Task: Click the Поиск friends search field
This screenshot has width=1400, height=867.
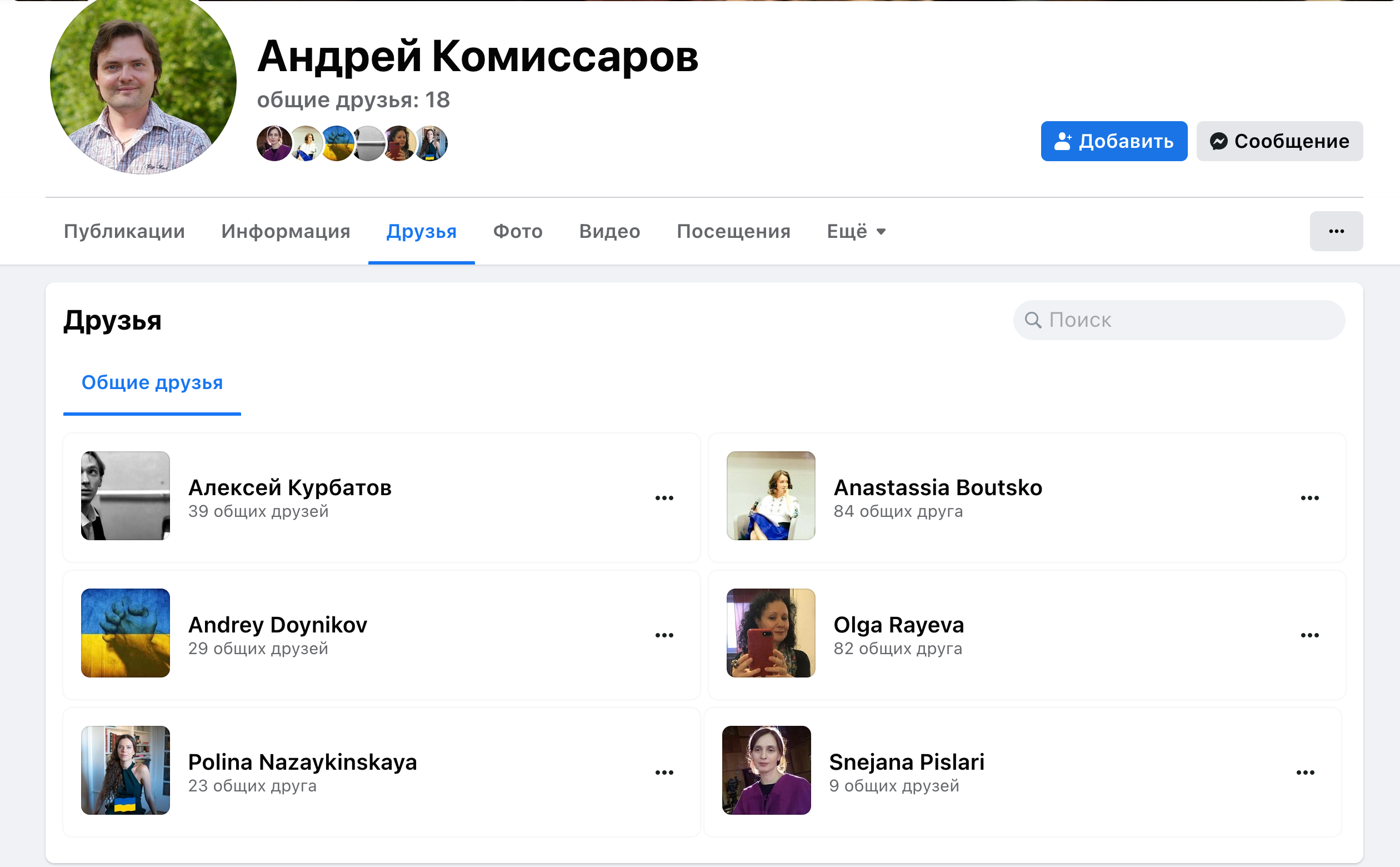Action: pos(1179,320)
